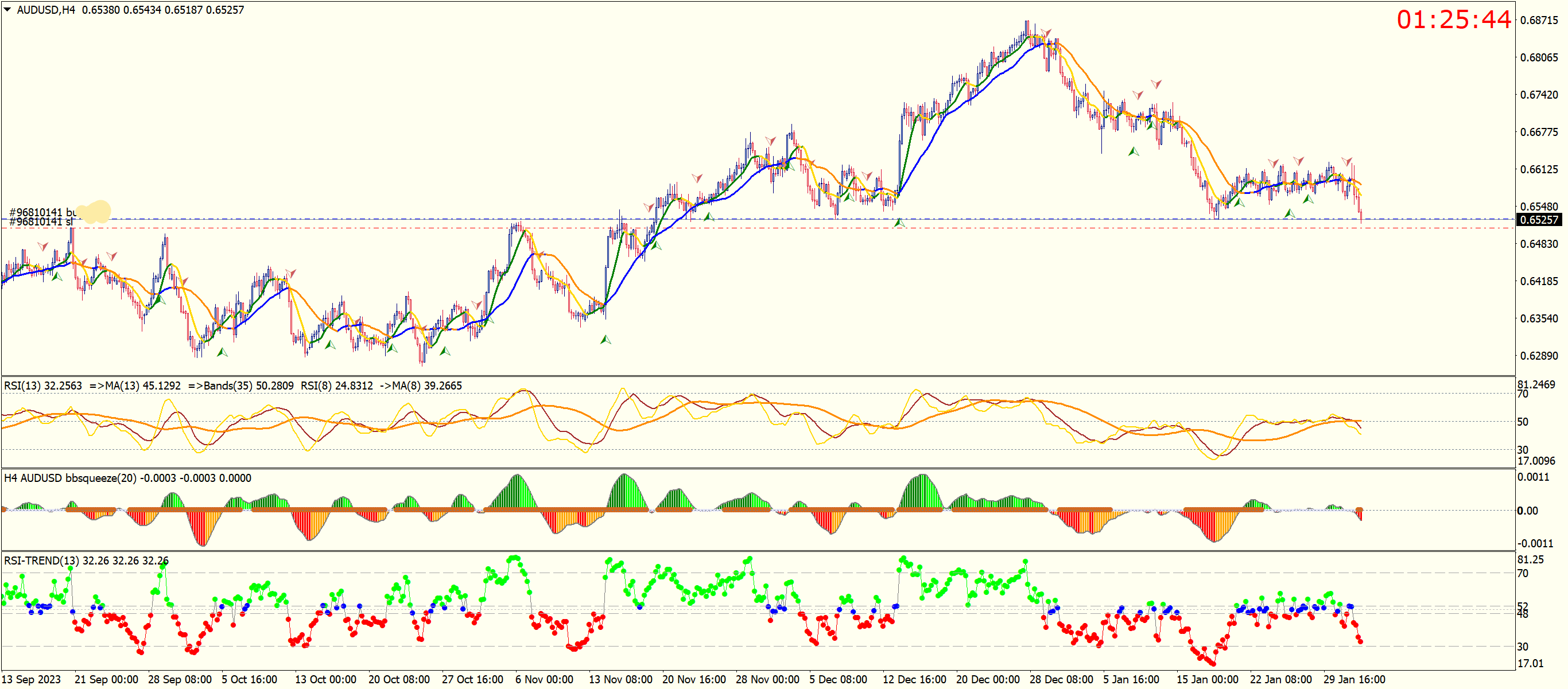Click the 0.65257 current price tag

[x=1539, y=220]
